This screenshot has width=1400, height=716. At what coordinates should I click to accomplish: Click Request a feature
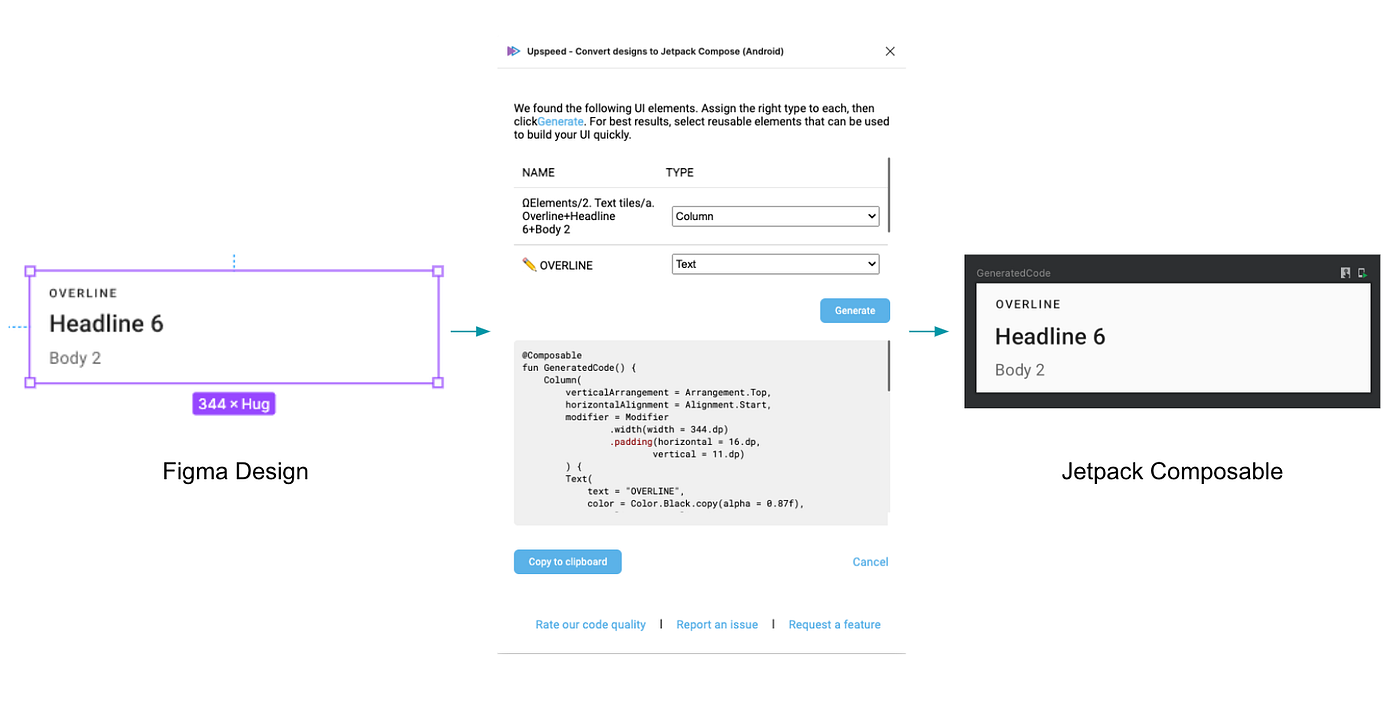coord(834,624)
